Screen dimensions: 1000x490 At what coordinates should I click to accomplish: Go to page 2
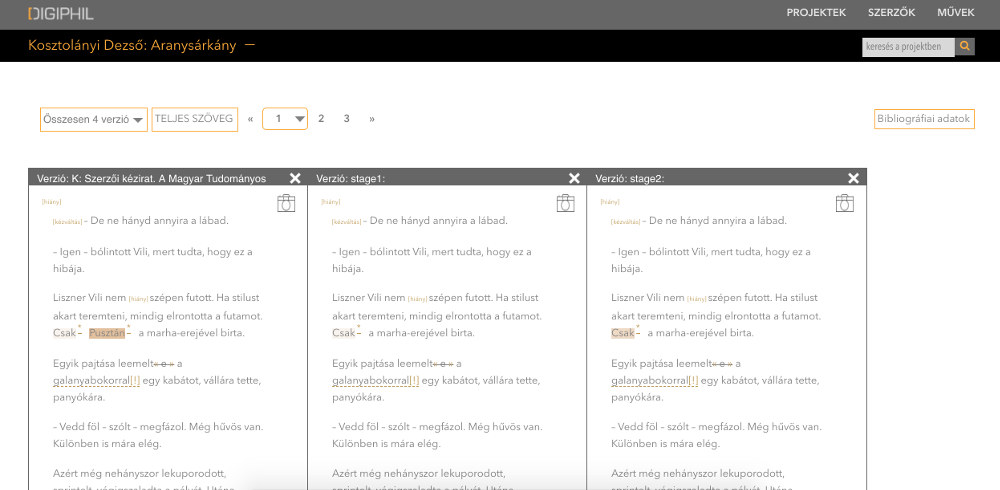(x=321, y=119)
